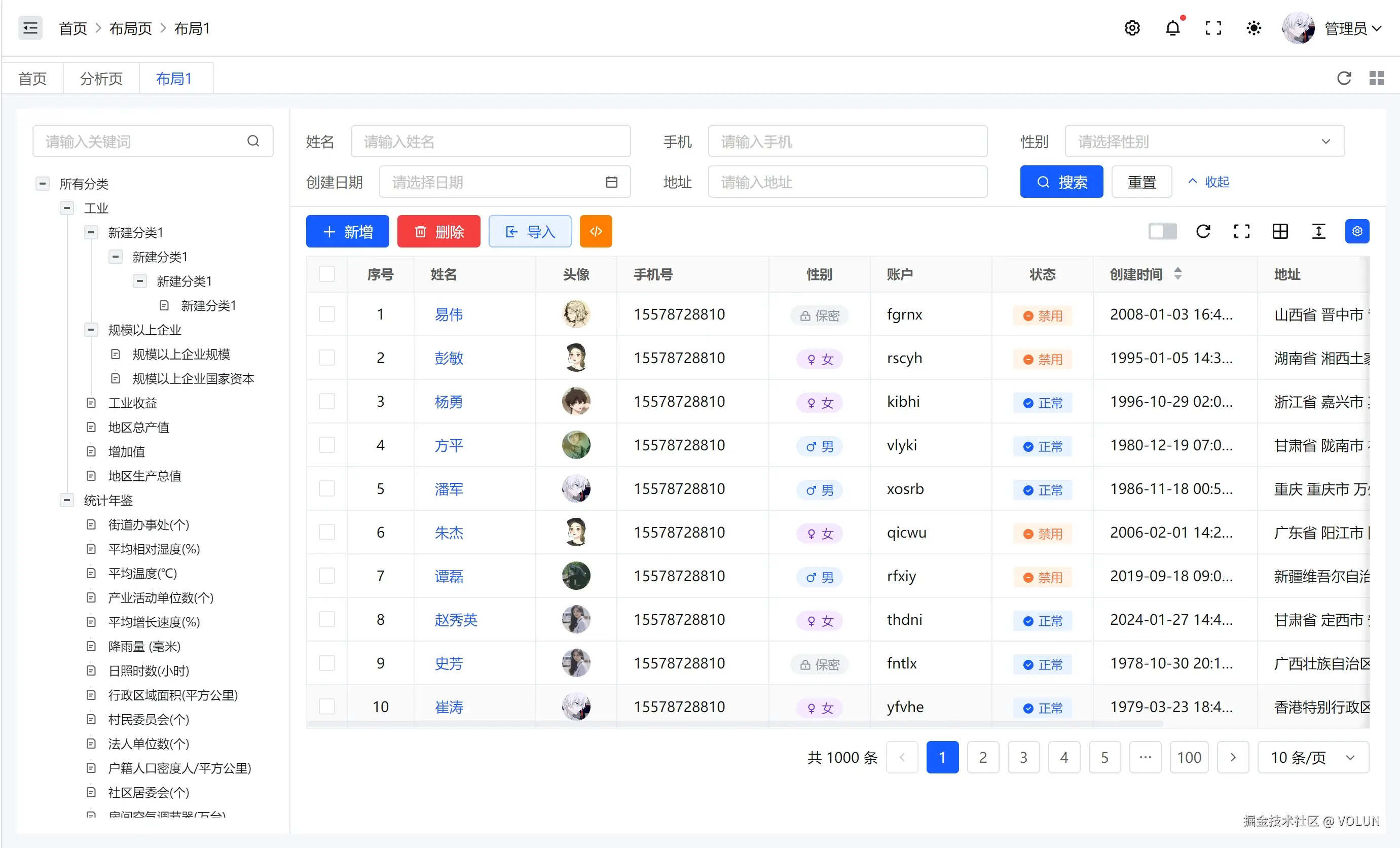Open the header settings gear icon
The width and height of the screenshot is (1400, 848).
point(1132,28)
